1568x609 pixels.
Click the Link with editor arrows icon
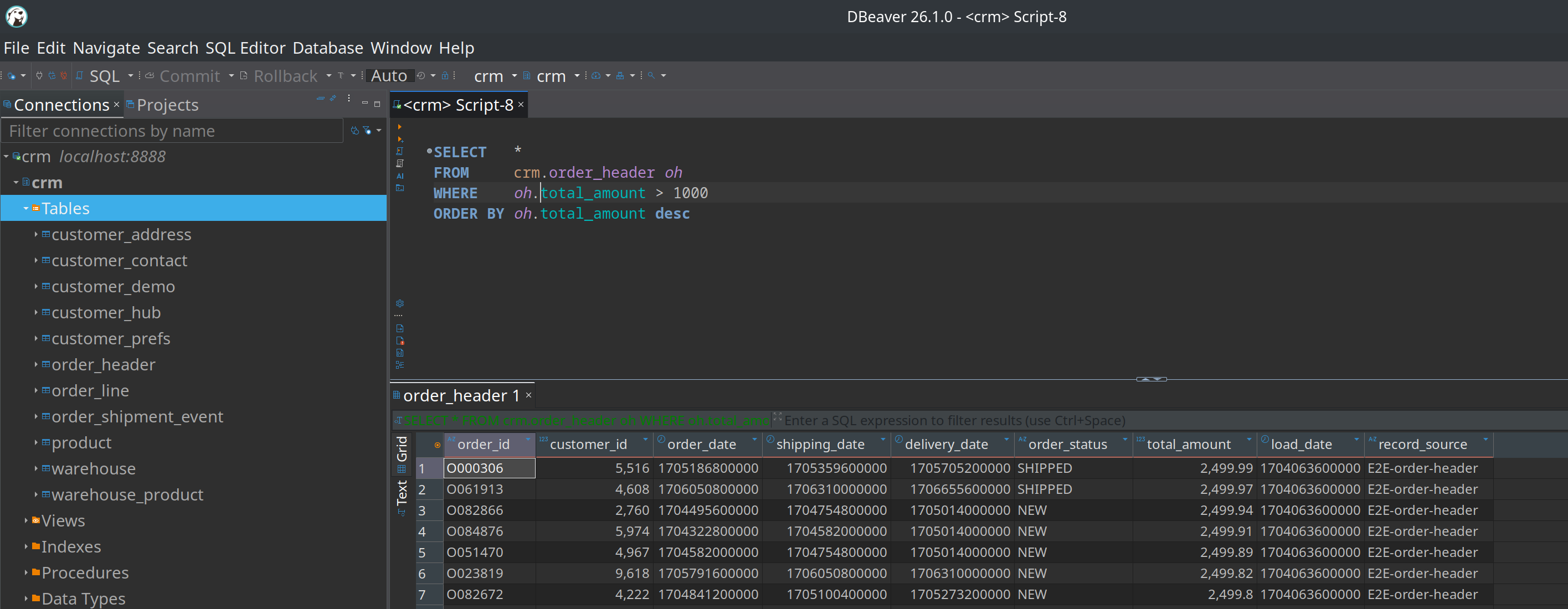click(333, 99)
